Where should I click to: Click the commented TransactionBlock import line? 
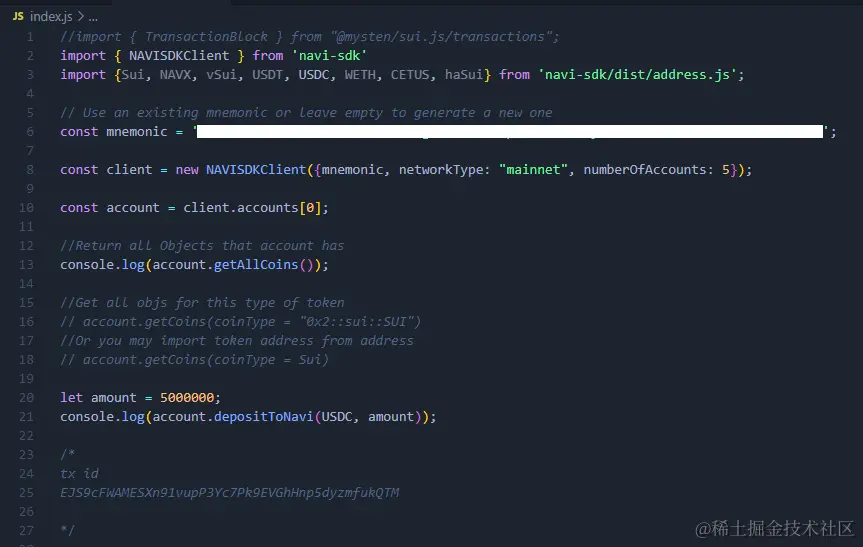click(x=310, y=37)
